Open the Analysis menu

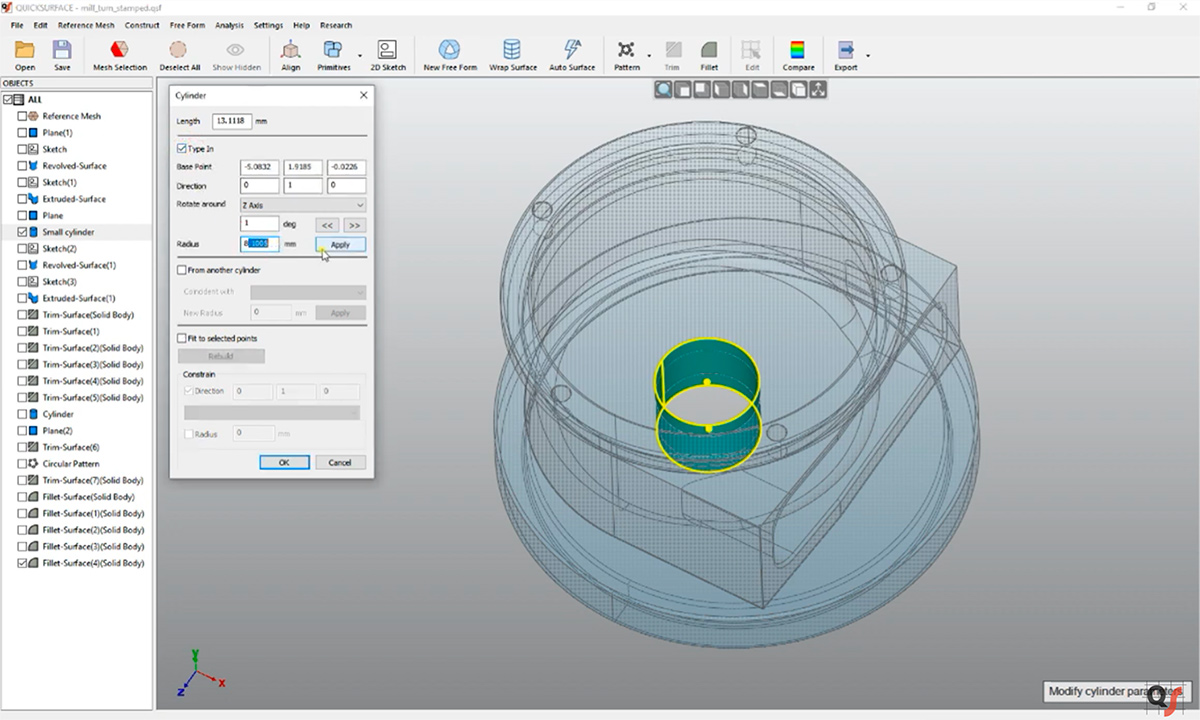[229, 25]
